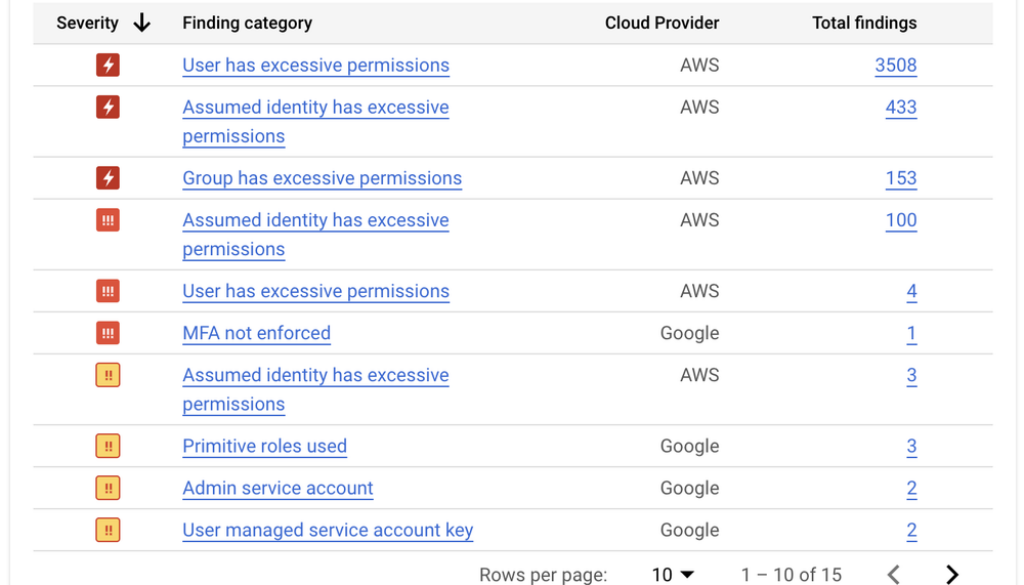Click the 3508 total findings count
1024x585 pixels.
[x=895, y=66]
